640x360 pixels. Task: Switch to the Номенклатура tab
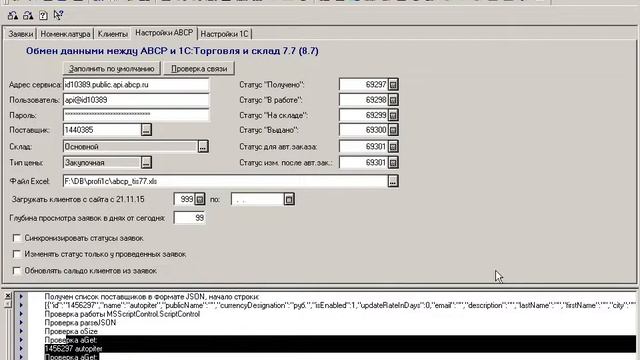[x=65, y=34]
